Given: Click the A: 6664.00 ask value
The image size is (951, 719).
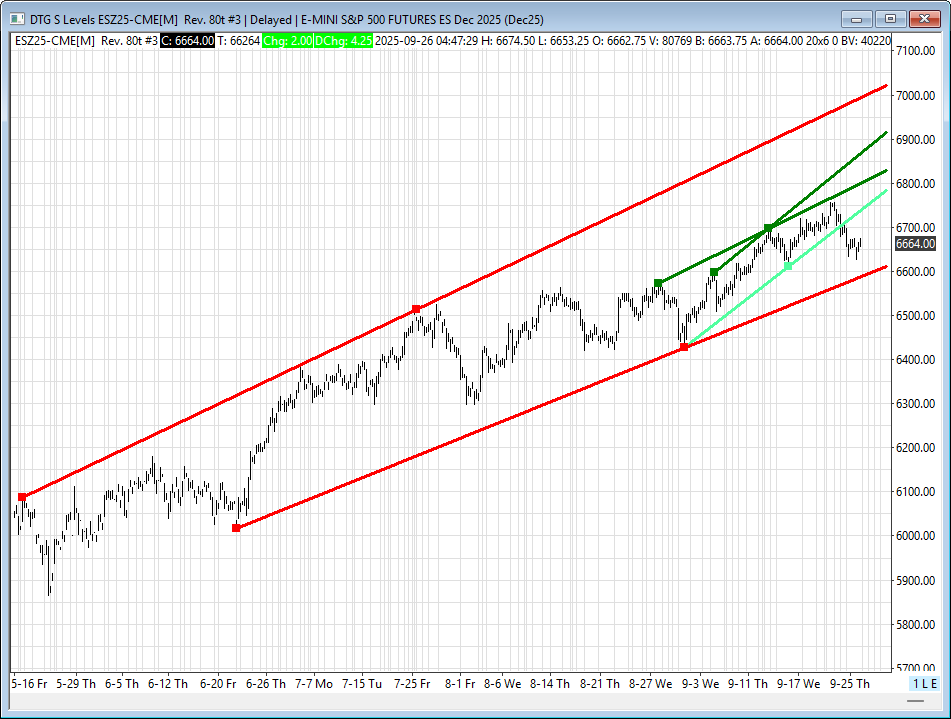Looking at the screenshot, I should pos(777,41).
